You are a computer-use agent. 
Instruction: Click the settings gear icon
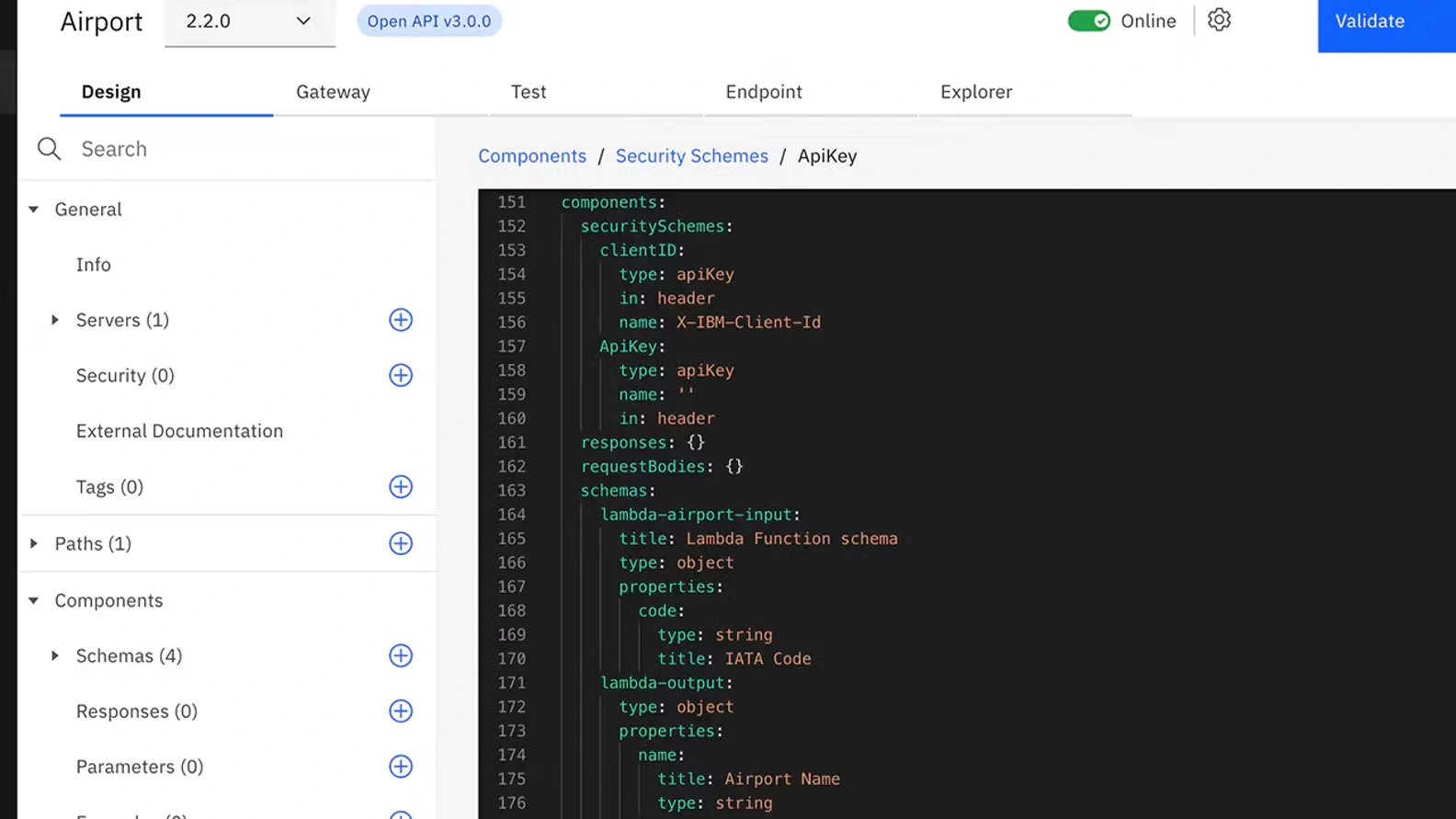[1219, 20]
